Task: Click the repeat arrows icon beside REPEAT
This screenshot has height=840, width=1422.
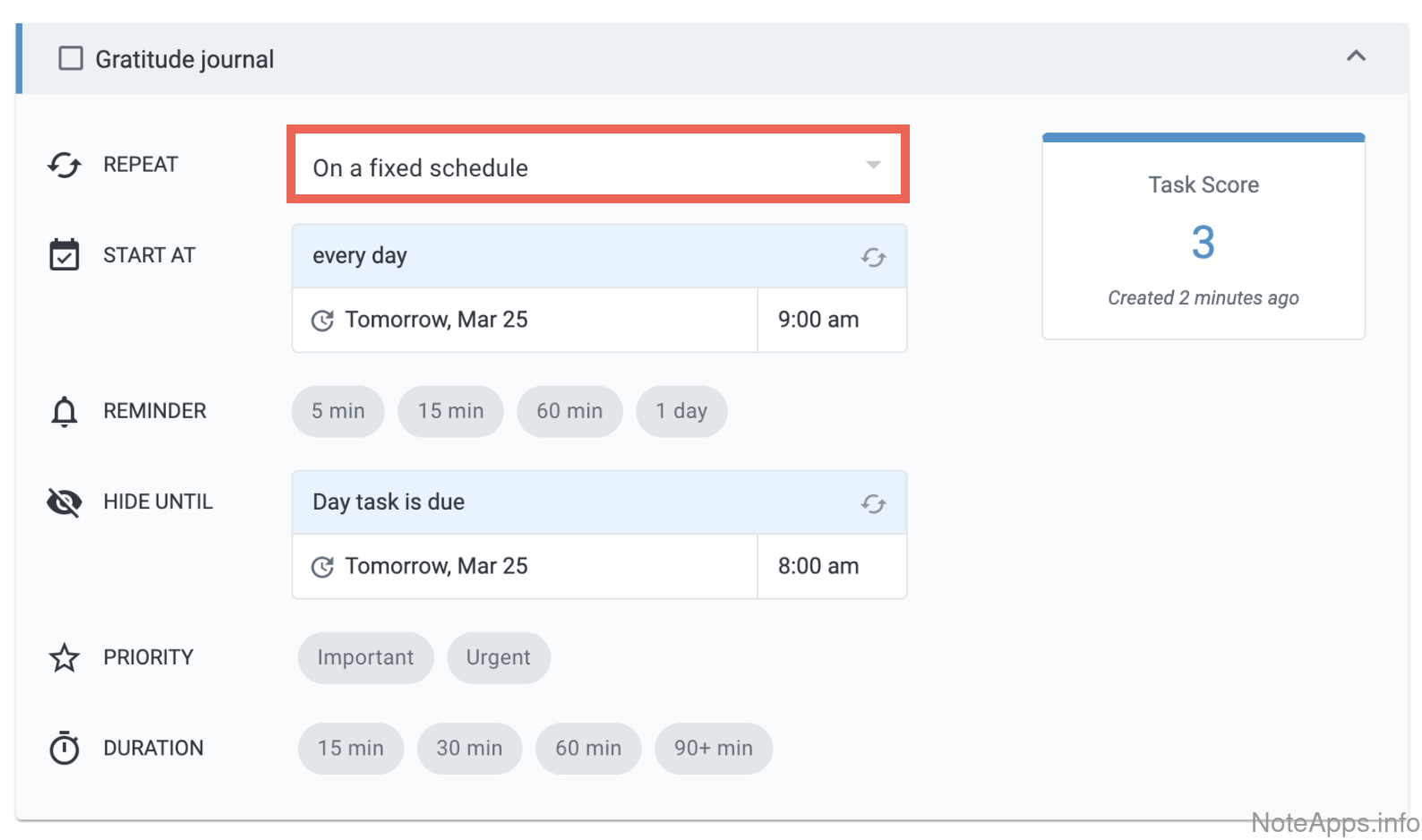Action: coord(64,165)
